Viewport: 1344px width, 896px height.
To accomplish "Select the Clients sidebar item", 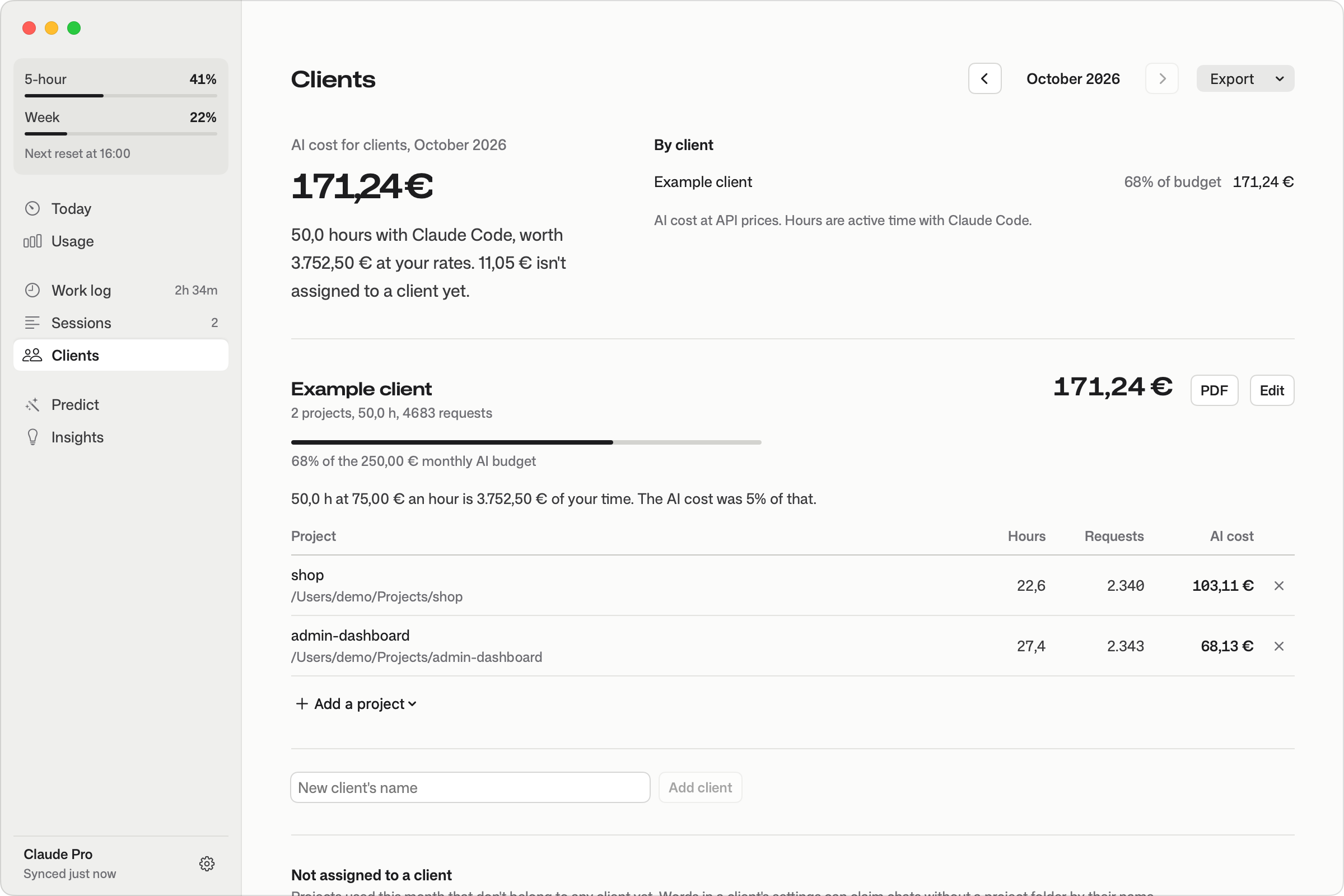I will click(x=120, y=356).
